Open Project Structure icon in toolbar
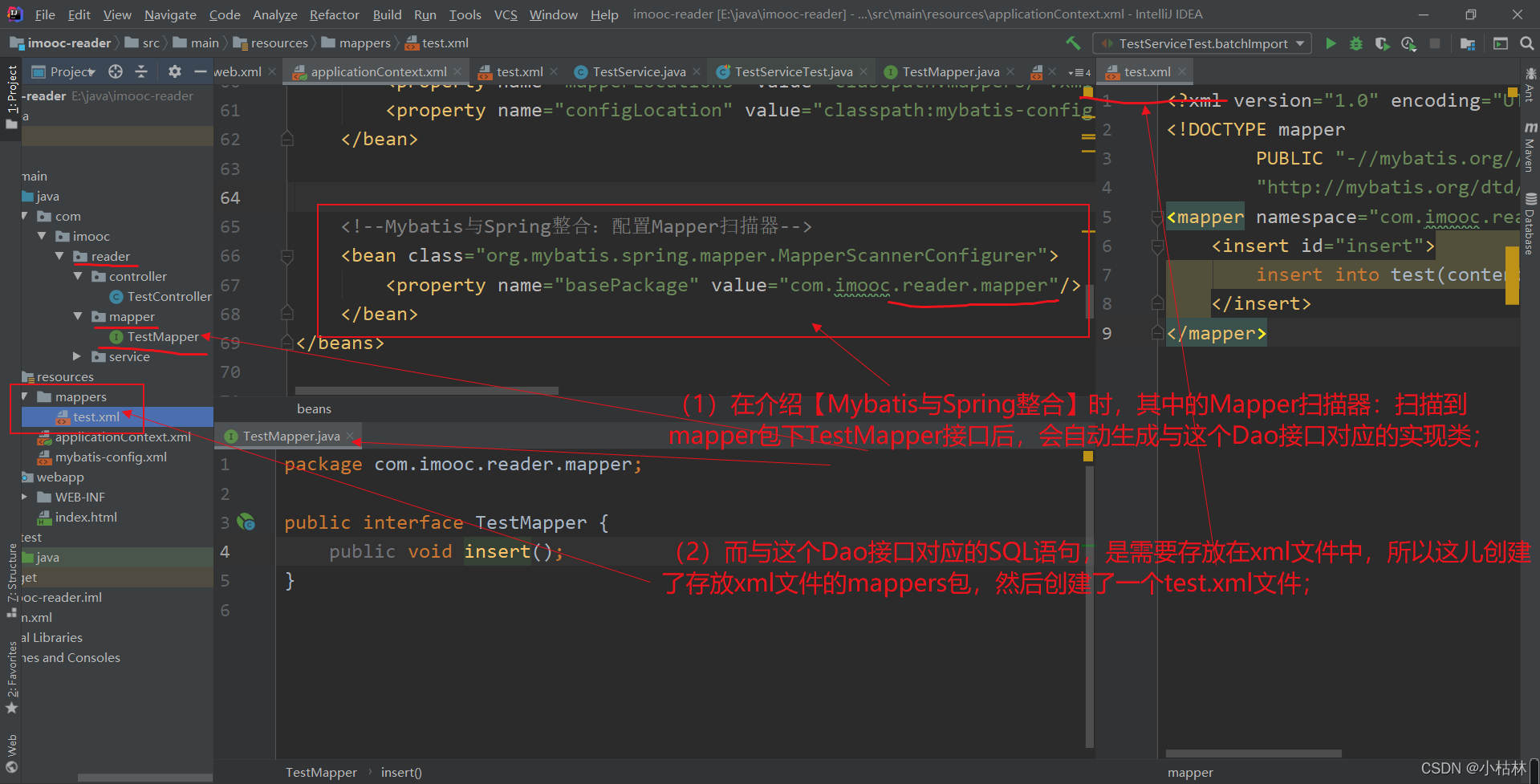This screenshot has height=784, width=1540. (1468, 43)
